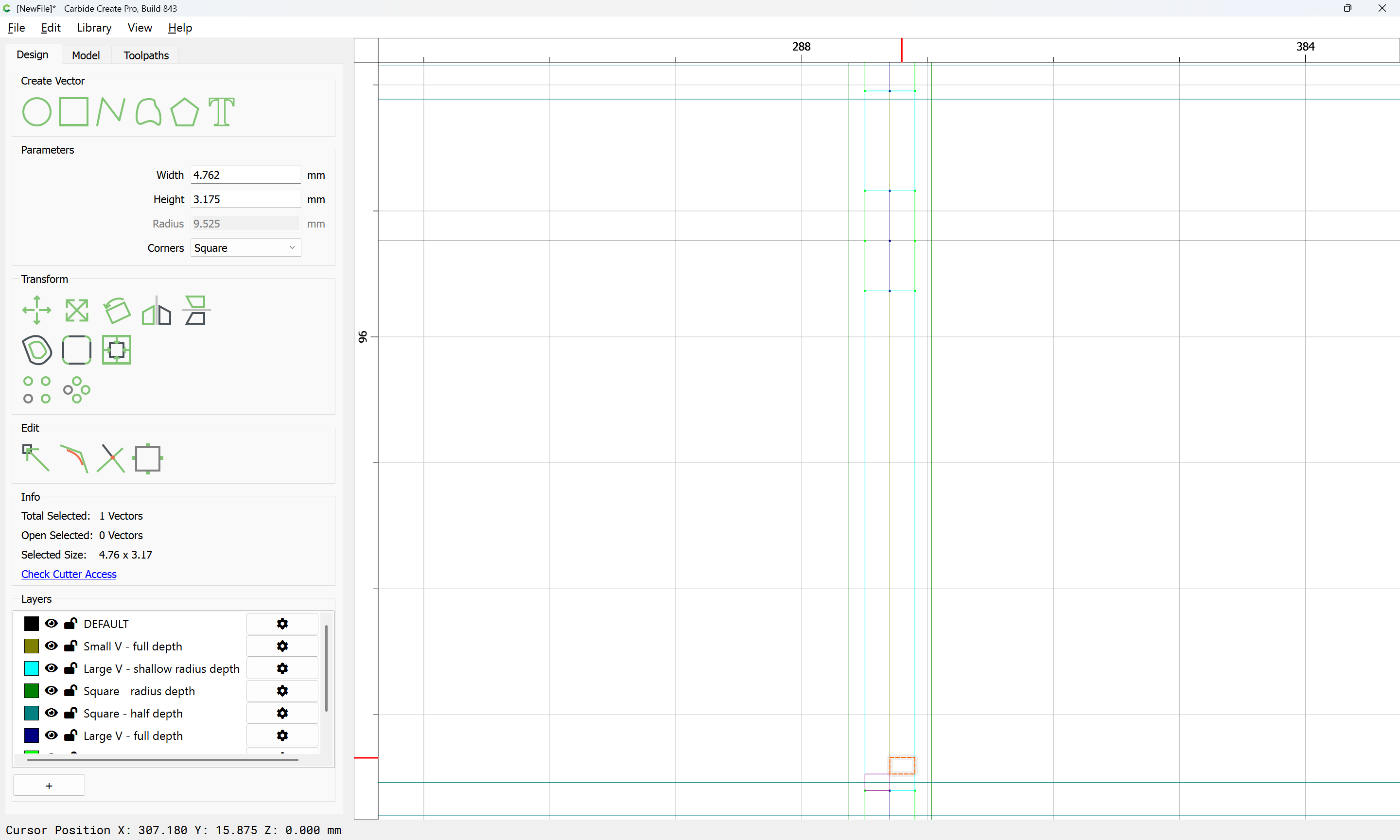Open the Circular Array tool
The image size is (1400, 840).
pos(76,390)
